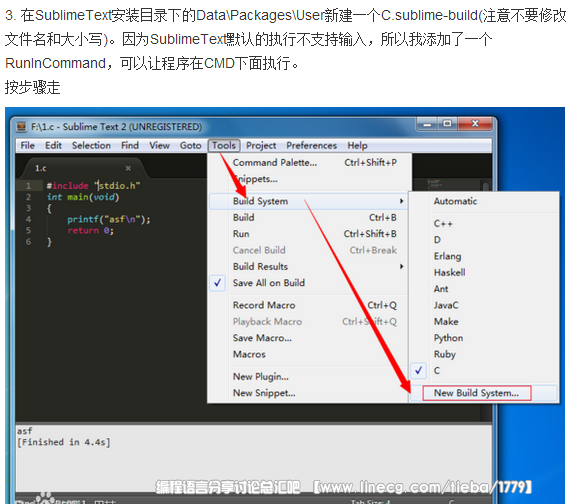Open the Selection menu
This screenshot has width=582, height=504.
point(91,145)
